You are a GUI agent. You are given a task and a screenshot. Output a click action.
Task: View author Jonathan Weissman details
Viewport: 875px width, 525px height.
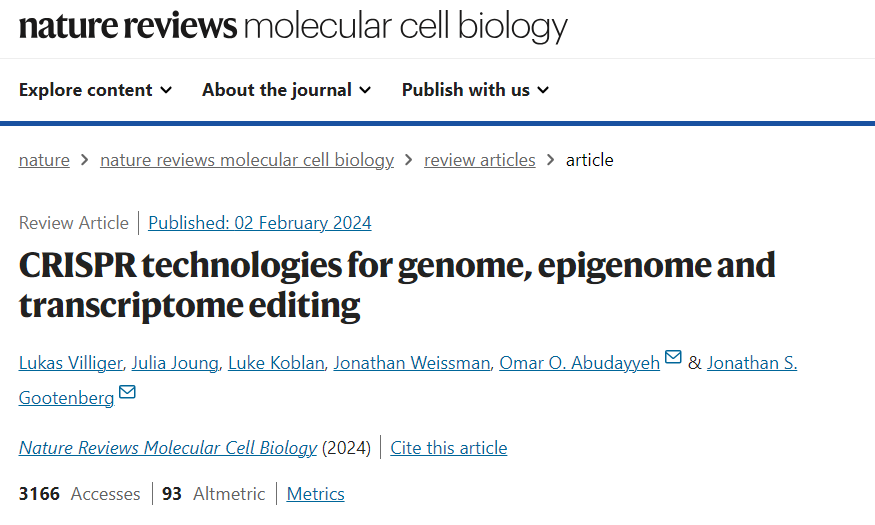tap(412, 363)
